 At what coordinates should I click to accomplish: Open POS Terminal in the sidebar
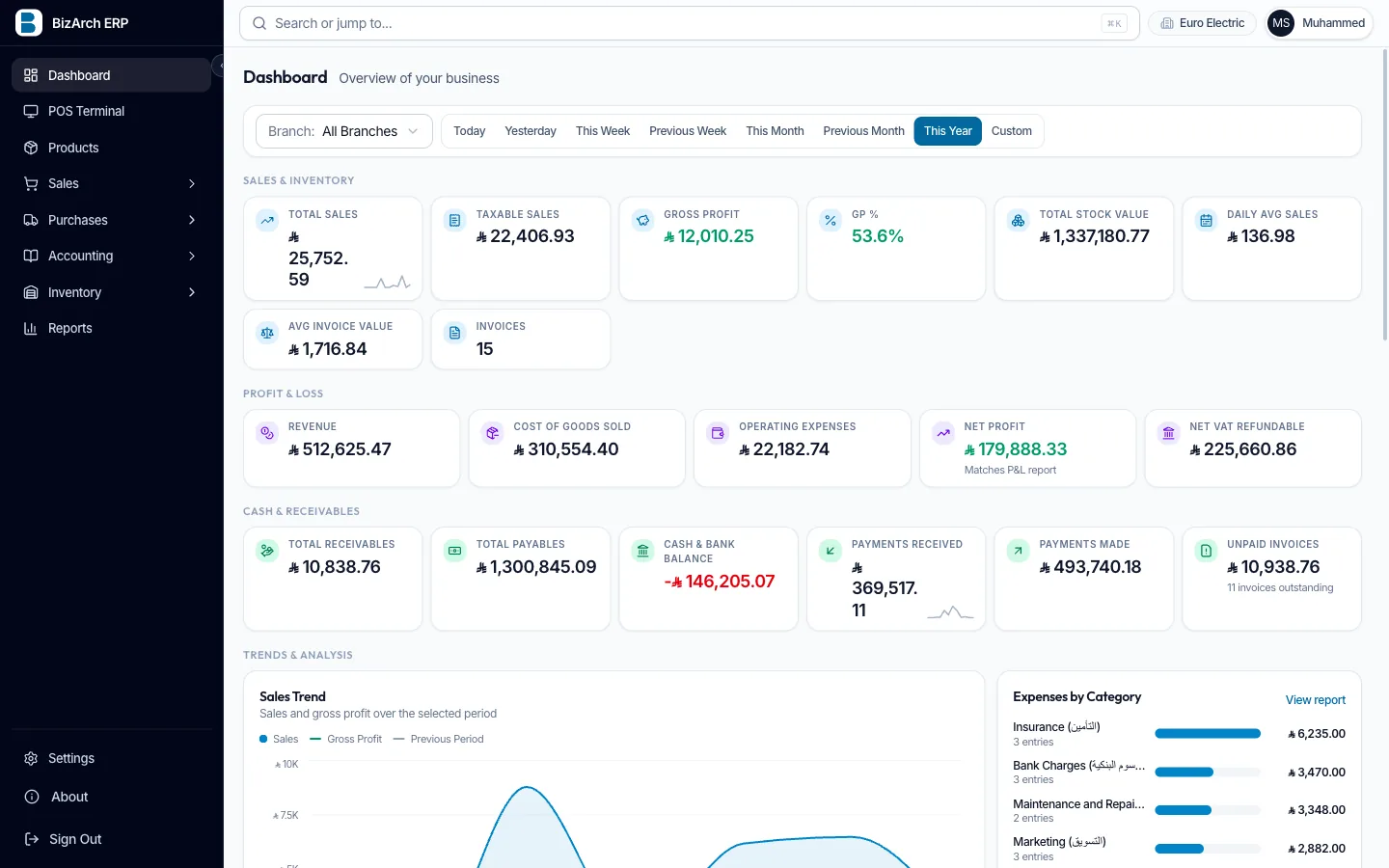coord(111,111)
